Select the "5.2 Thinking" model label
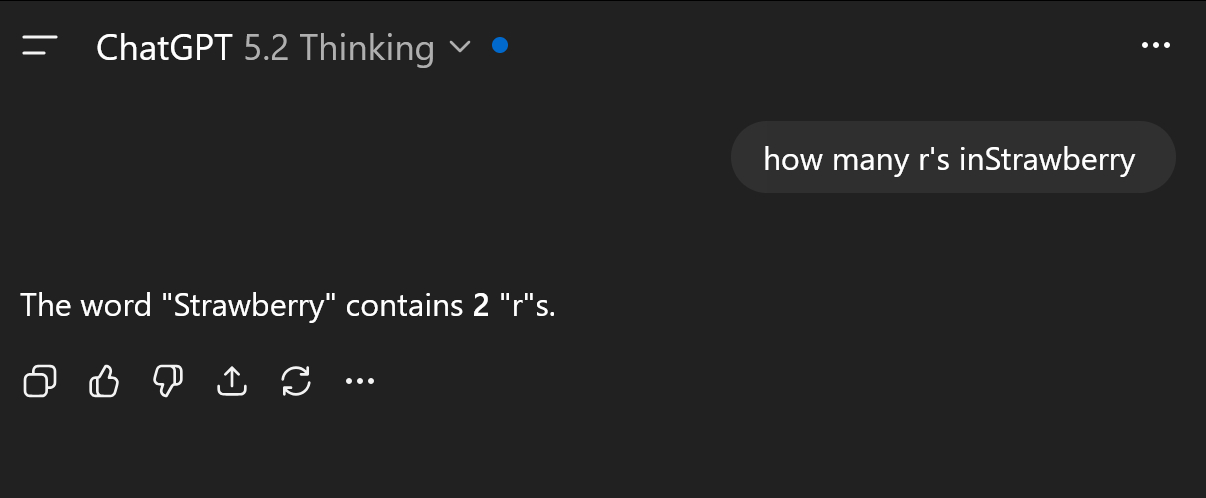1206x498 pixels. pyautogui.click(x=339, y=47)
